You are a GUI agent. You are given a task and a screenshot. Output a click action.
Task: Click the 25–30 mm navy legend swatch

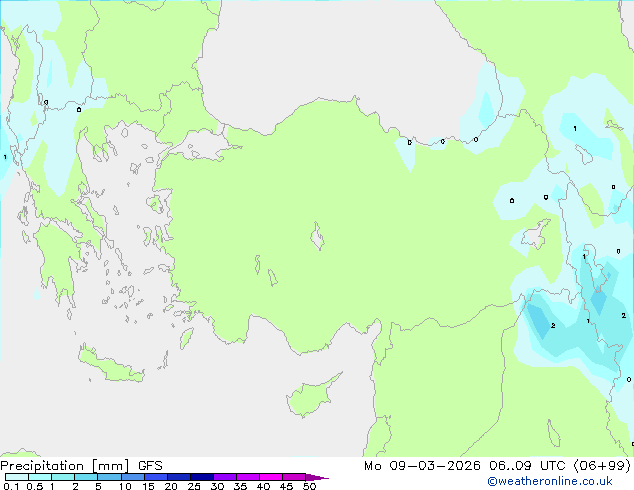coord(202,477)
